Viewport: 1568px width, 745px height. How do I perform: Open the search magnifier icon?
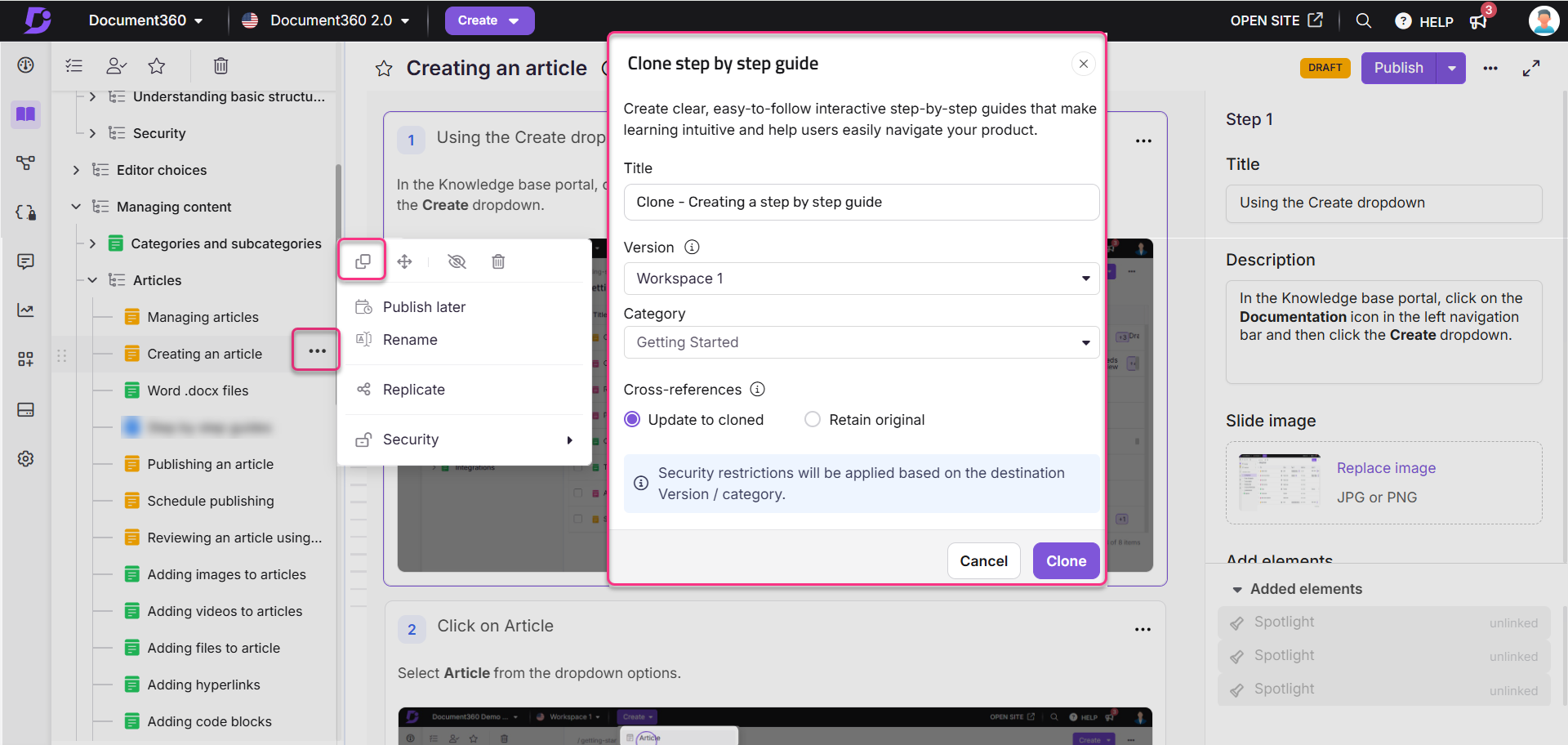coord(1363,20)
